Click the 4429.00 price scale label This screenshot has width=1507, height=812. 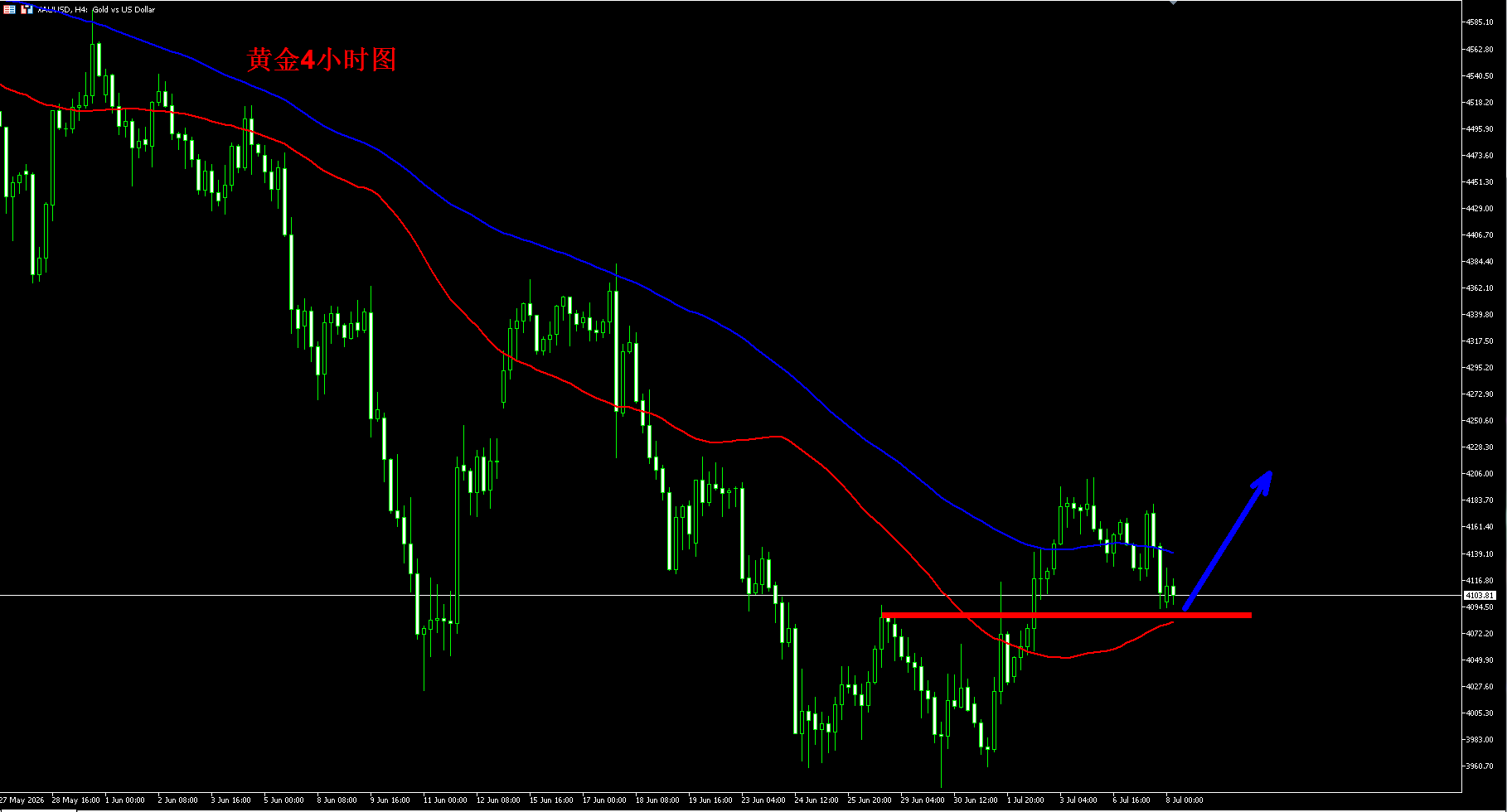click(1480, 208)
